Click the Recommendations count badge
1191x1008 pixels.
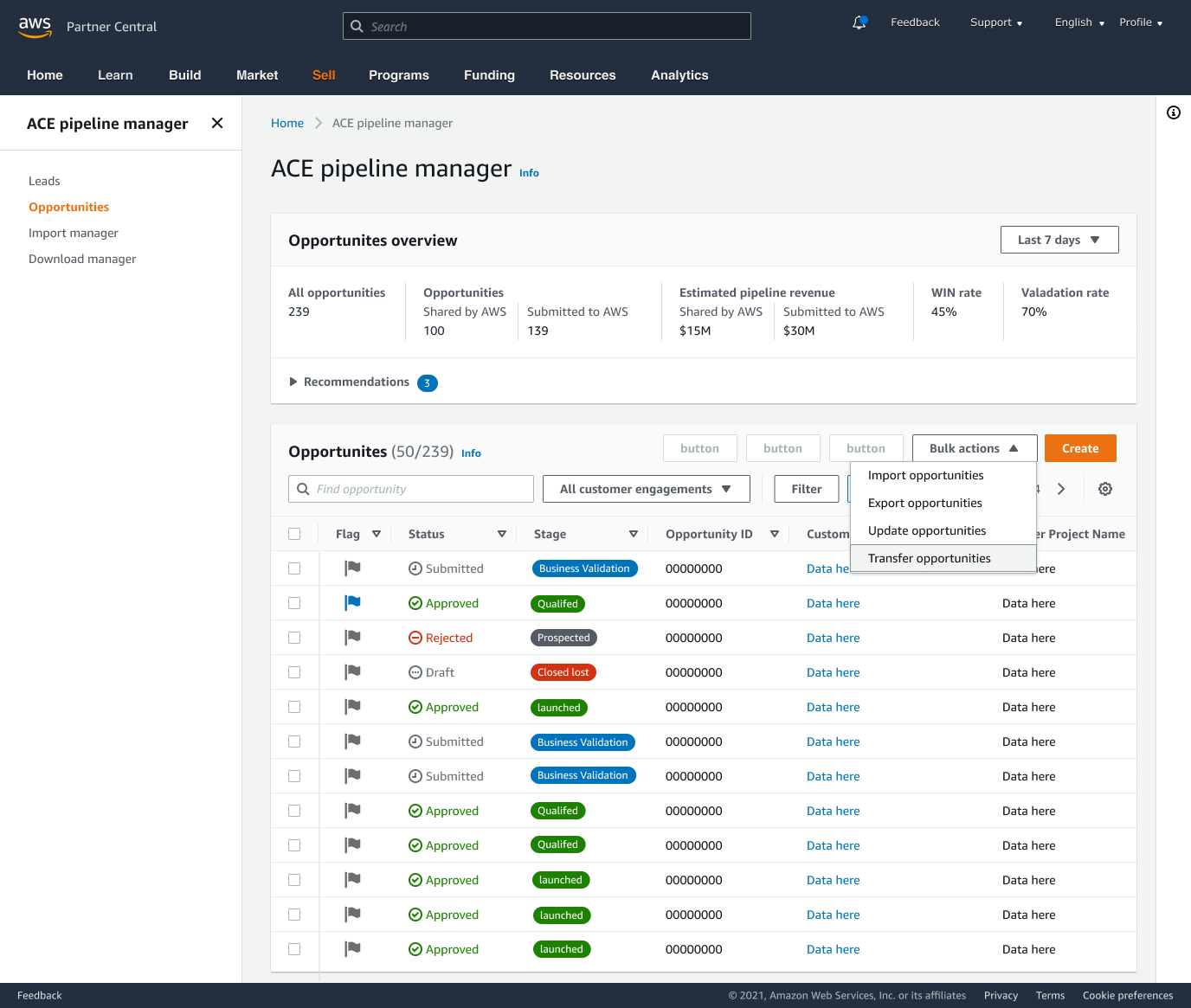point(427,382)
